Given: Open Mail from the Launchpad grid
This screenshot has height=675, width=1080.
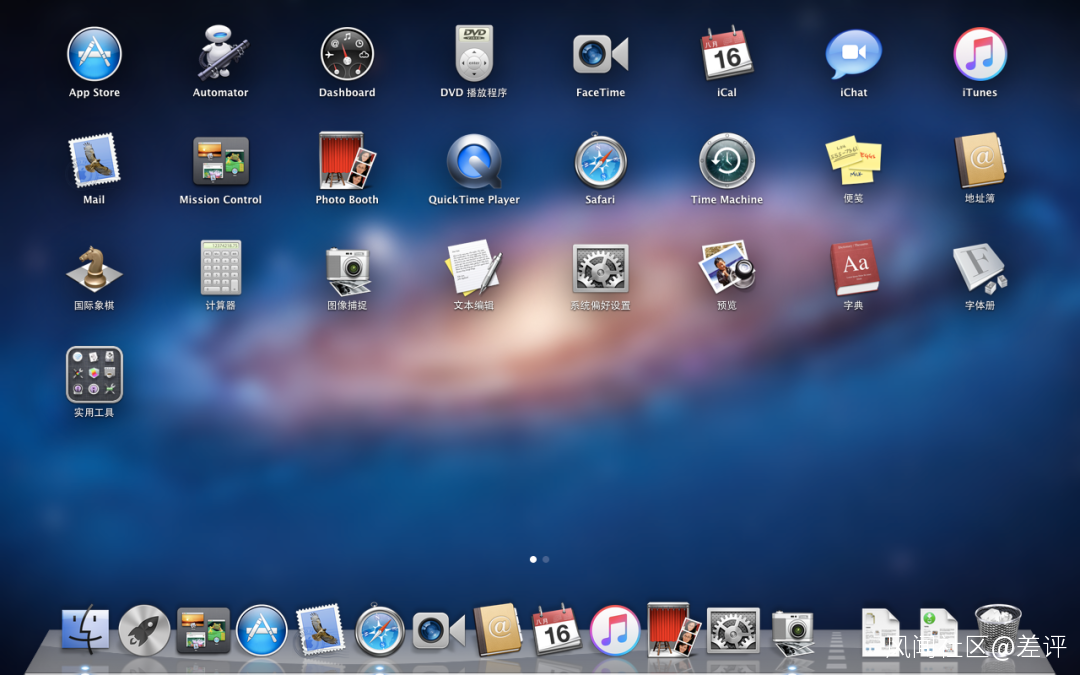Looking at the screenshot, I should coord(94,160).
